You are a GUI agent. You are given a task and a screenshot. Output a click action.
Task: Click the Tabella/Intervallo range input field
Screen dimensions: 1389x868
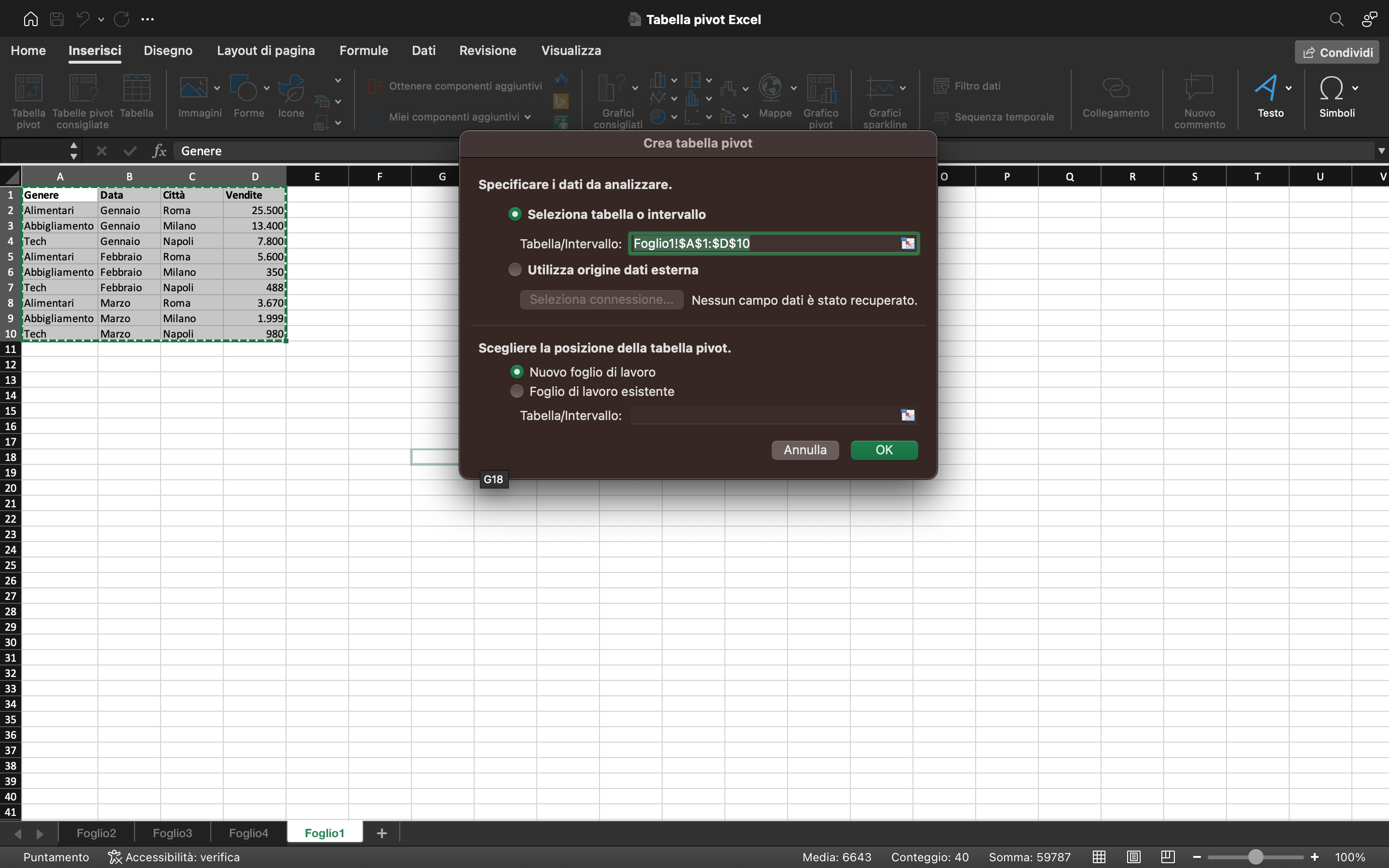(769, 244)
